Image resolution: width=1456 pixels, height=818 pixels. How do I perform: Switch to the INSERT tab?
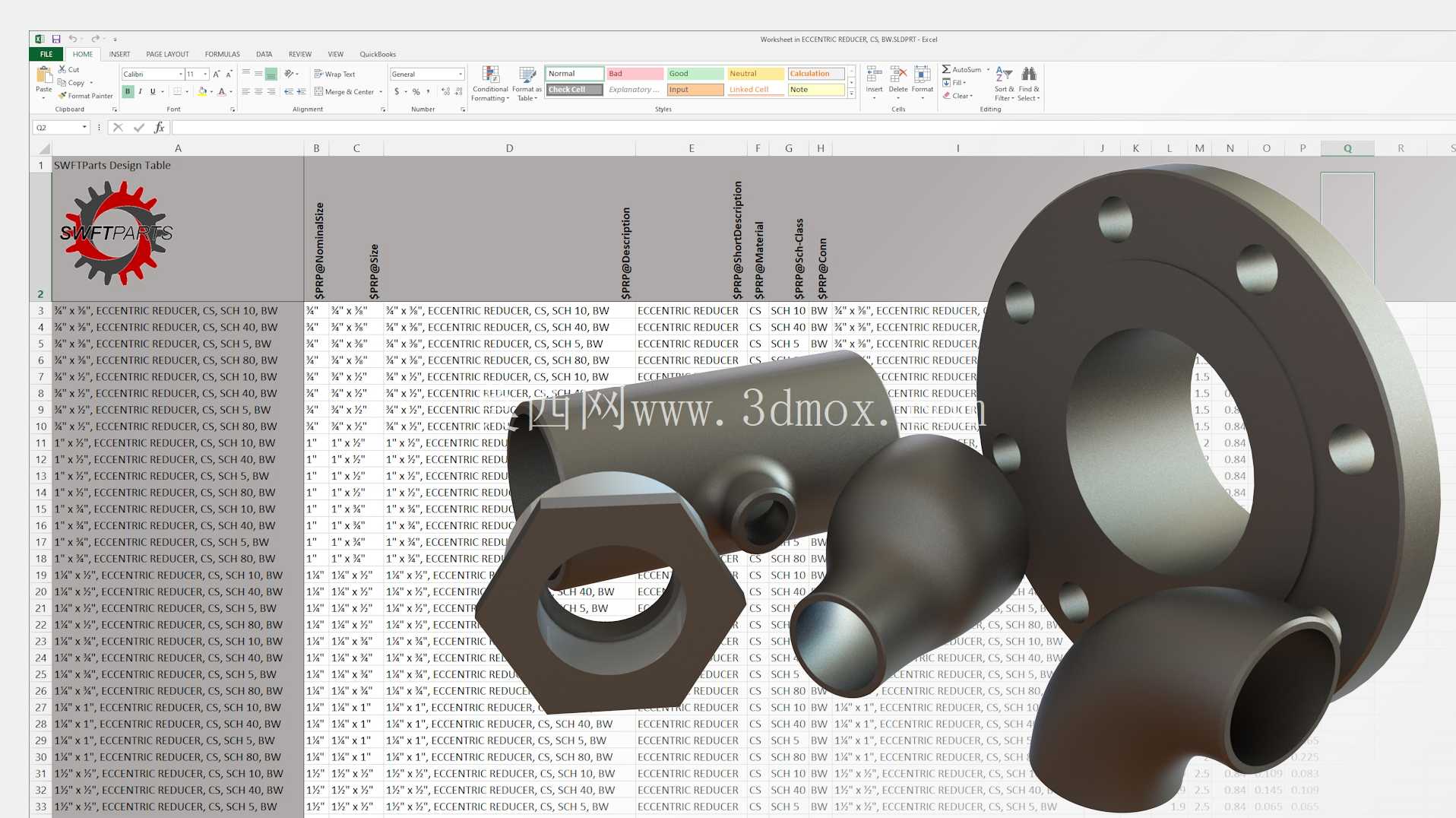click(x=119, y=54)
